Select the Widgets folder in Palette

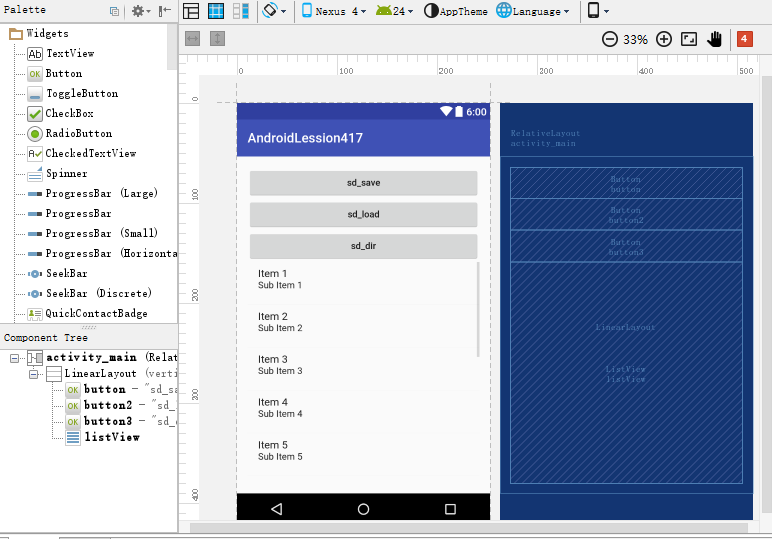coord(39,33)
